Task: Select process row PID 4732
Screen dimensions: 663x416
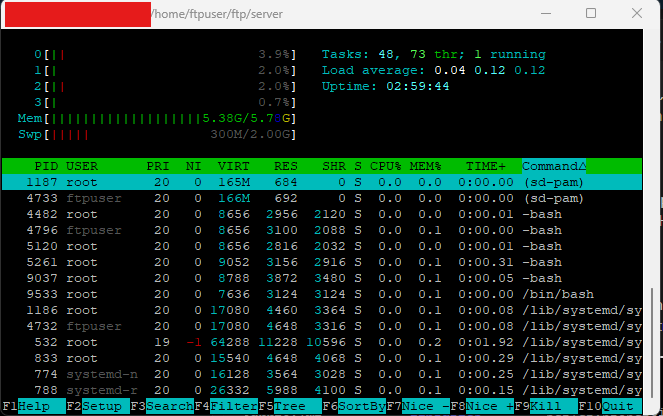Action: [322, 326]
